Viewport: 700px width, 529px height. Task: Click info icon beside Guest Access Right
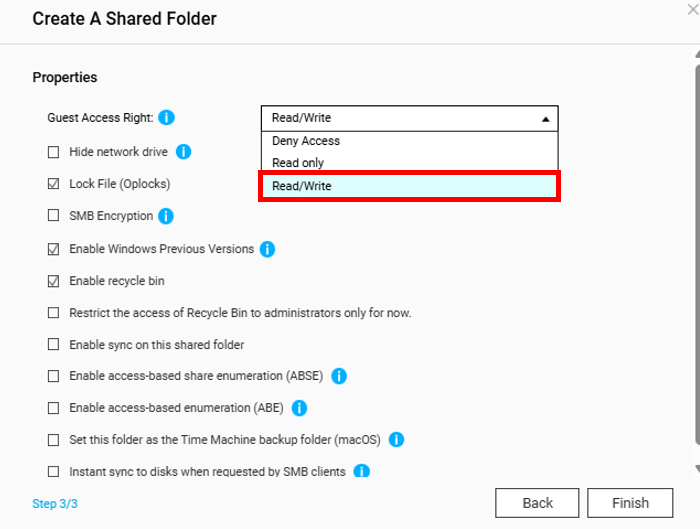click(167, 118)
